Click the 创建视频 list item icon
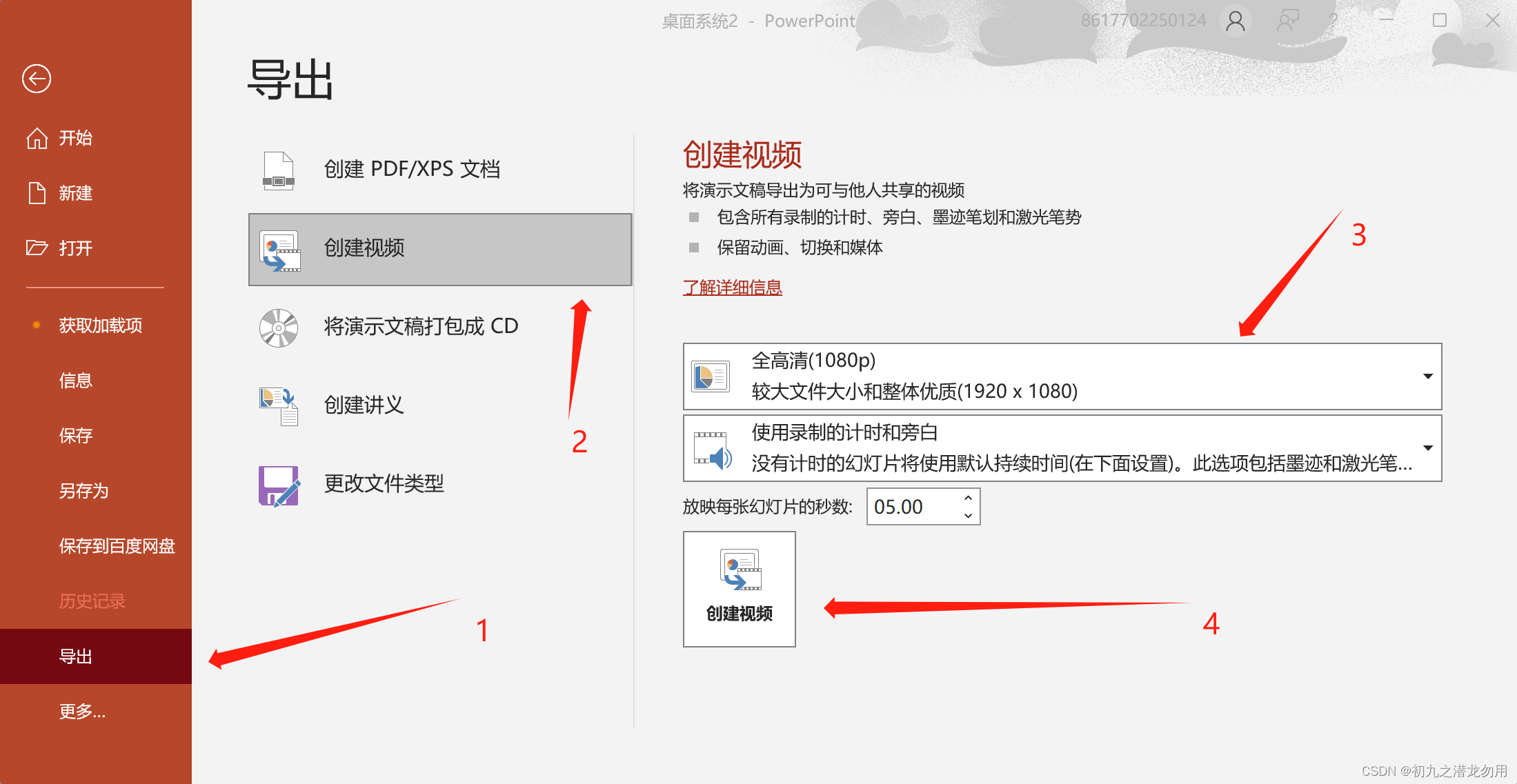Viewport: 1517px width, 784px height. tap(280, 250)
